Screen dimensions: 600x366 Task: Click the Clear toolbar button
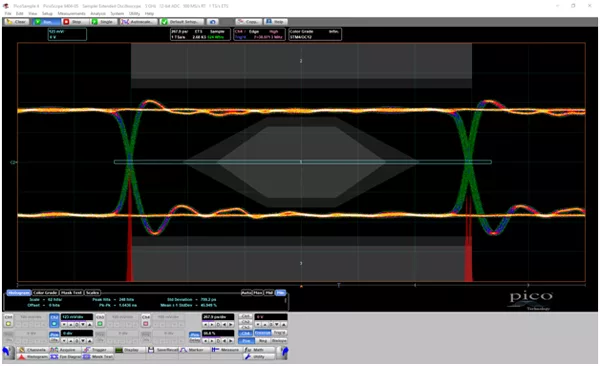pyautogui.click(x=16, y=22)
